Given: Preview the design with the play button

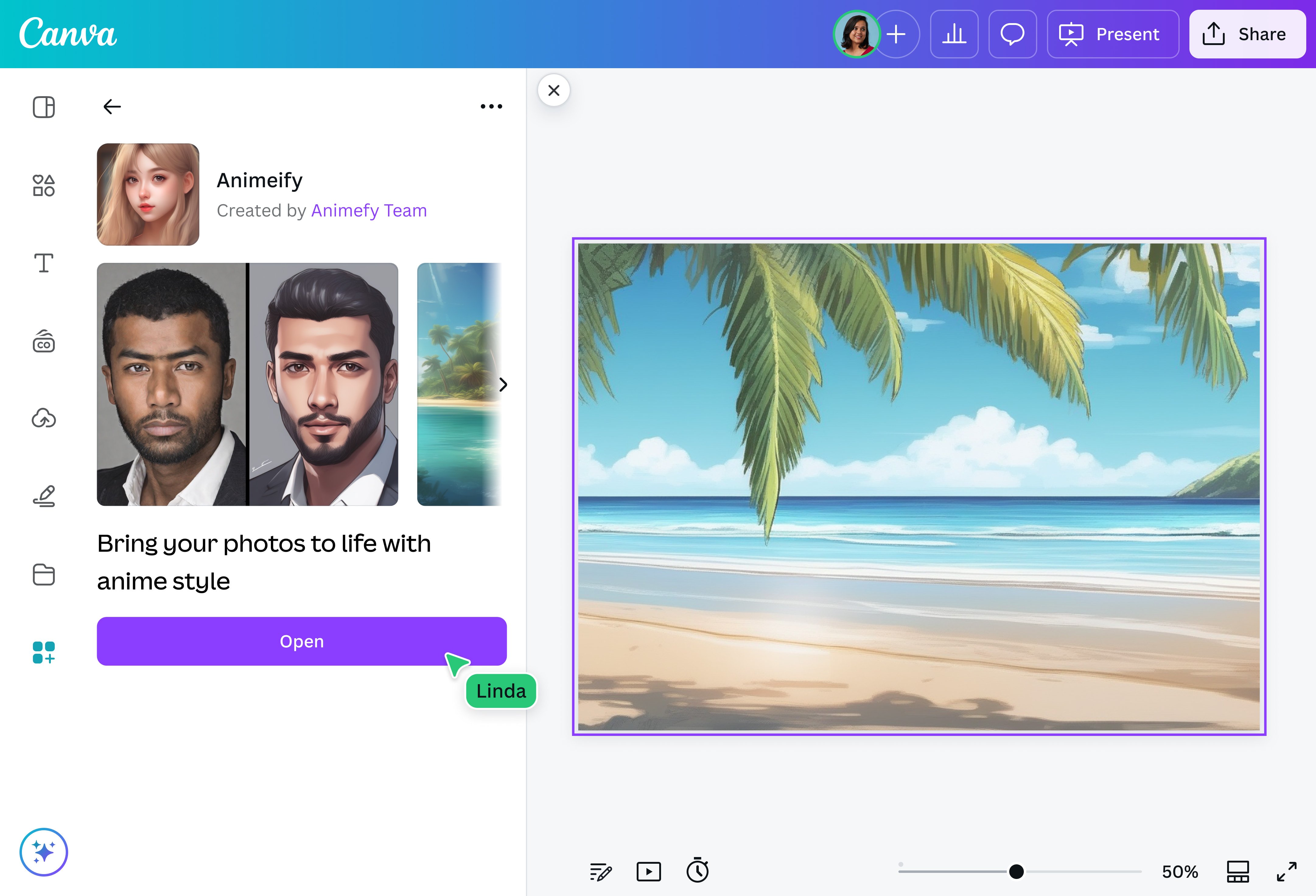Looking at the screenshot, I should click(x=649, y=872).
